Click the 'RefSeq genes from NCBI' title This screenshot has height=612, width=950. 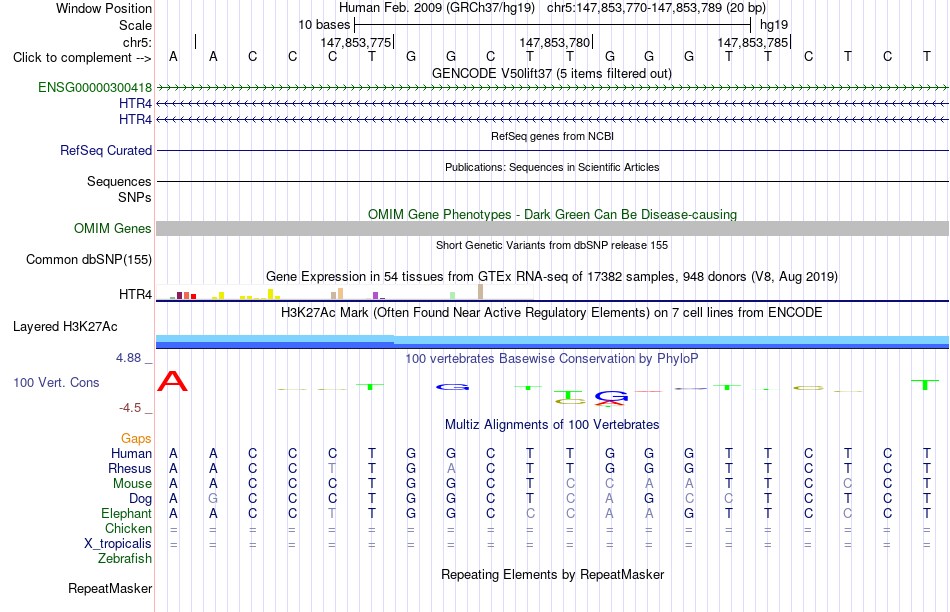point(553,136)
